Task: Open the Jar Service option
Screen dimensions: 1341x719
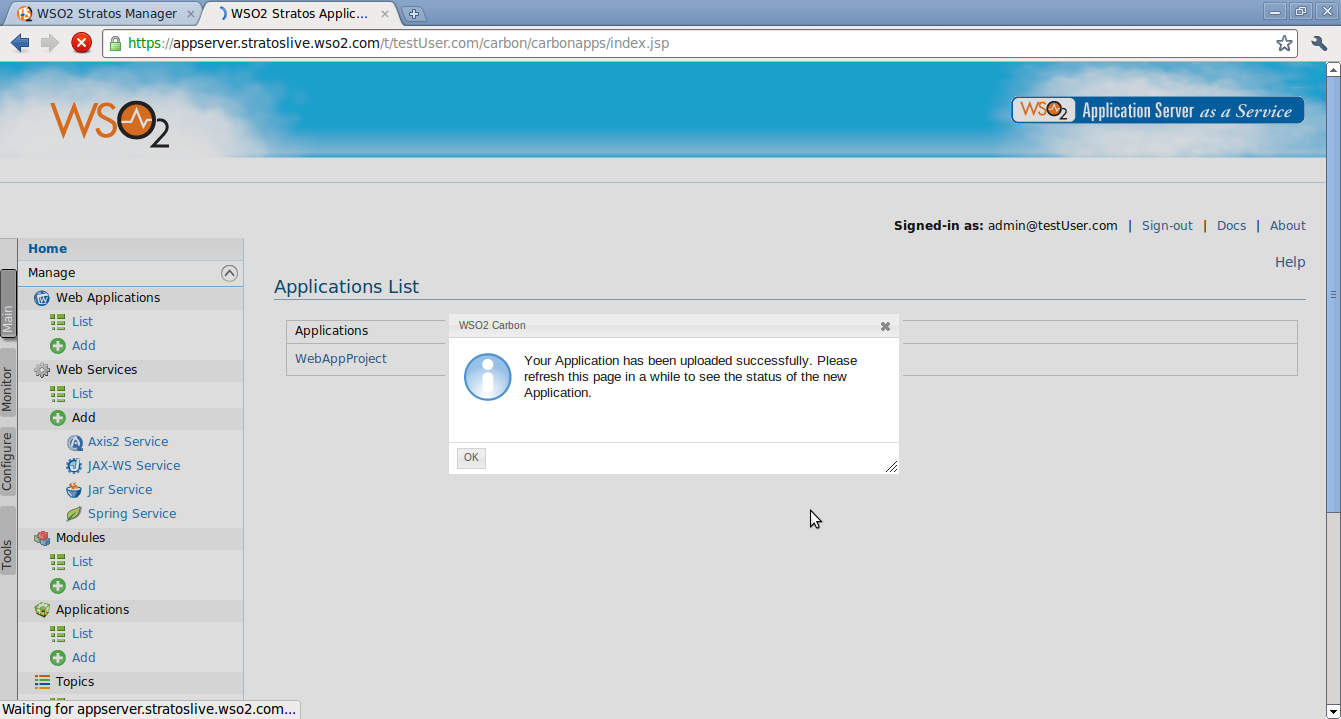Action: [120, 489]
